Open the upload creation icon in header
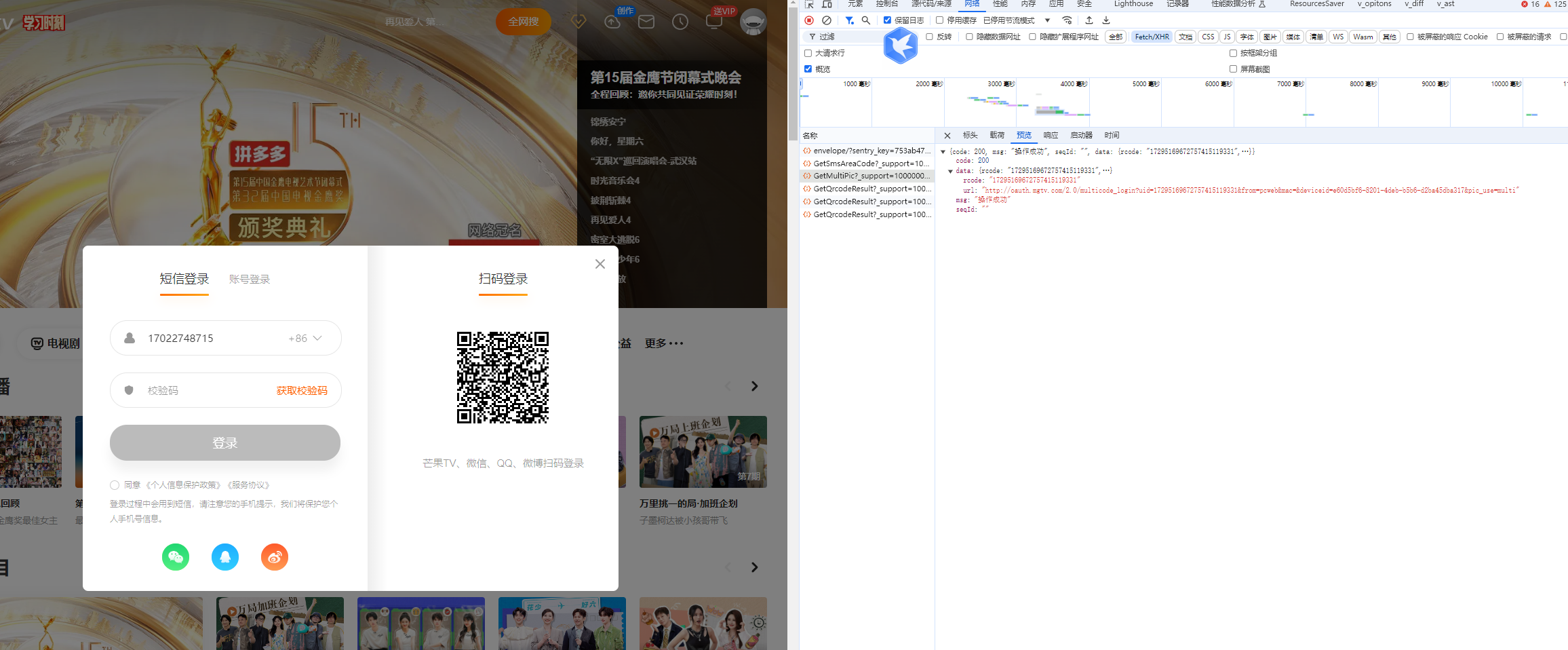Viewport: 1568px width, 650px height. point(612,22)
